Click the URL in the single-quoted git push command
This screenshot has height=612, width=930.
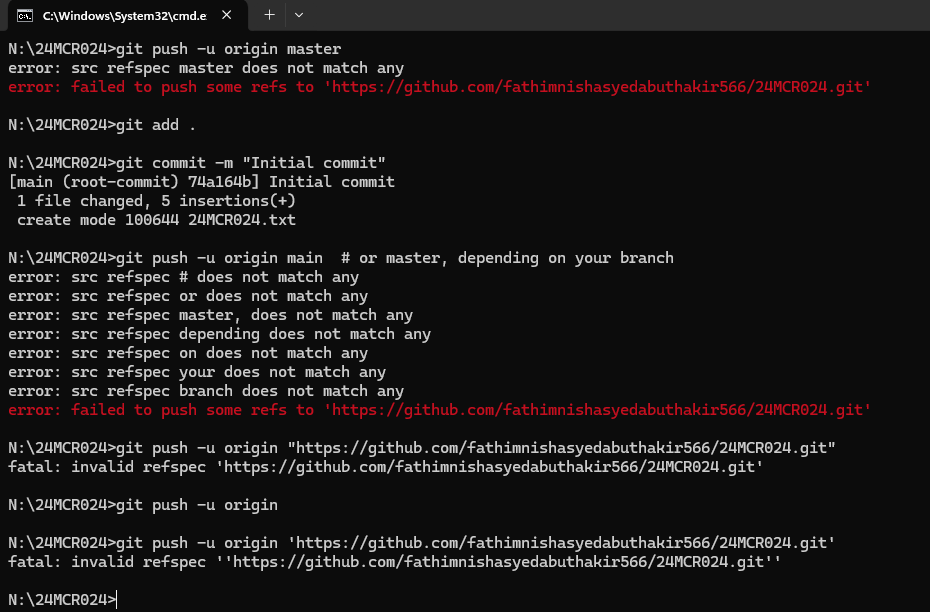[x=561, y=543]
